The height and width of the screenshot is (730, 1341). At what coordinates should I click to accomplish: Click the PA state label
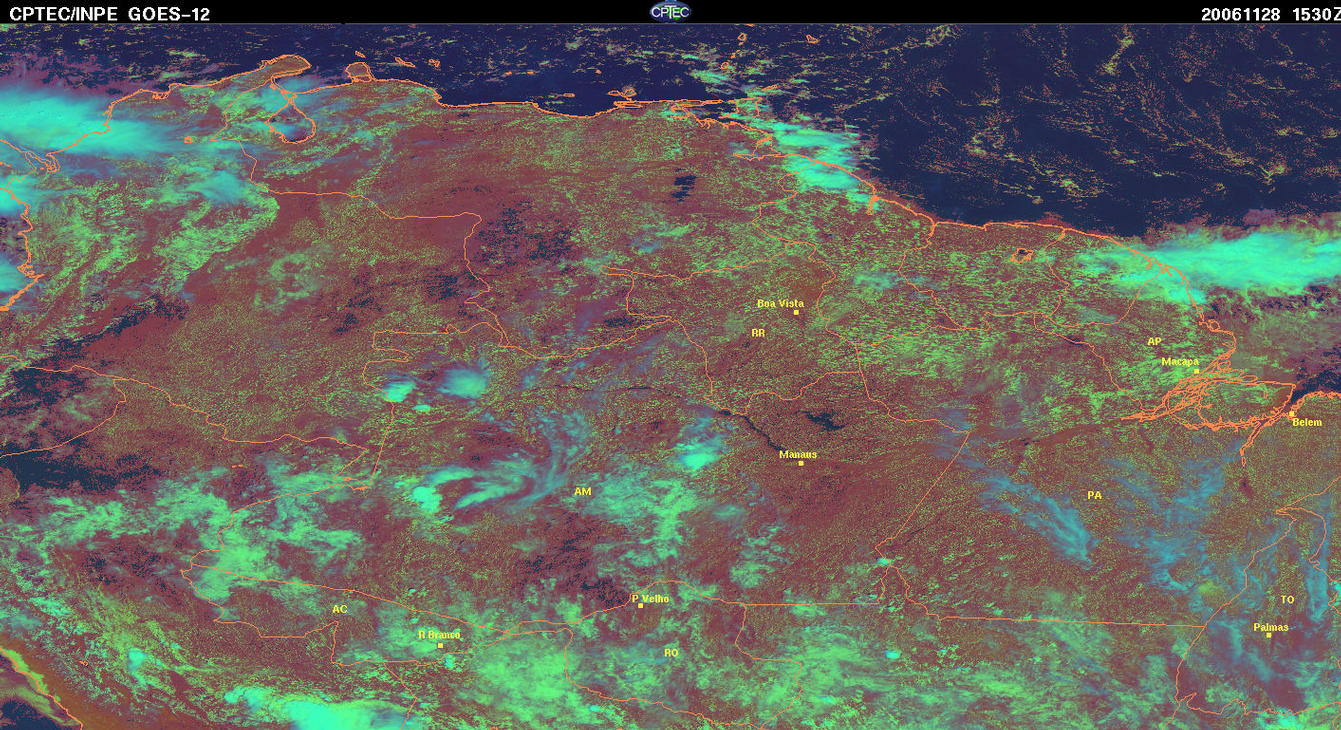pyautogui.click(x=1094, y=495)
